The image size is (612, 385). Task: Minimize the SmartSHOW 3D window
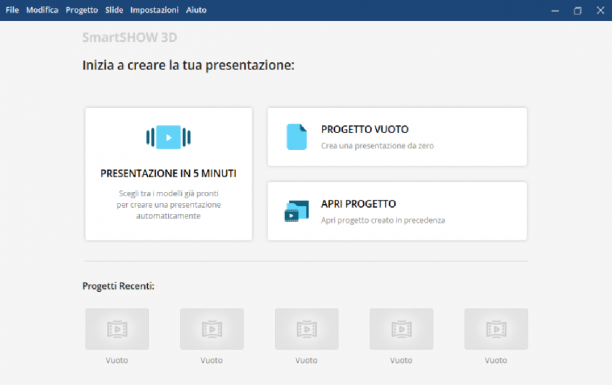click(x=555, y=11)
